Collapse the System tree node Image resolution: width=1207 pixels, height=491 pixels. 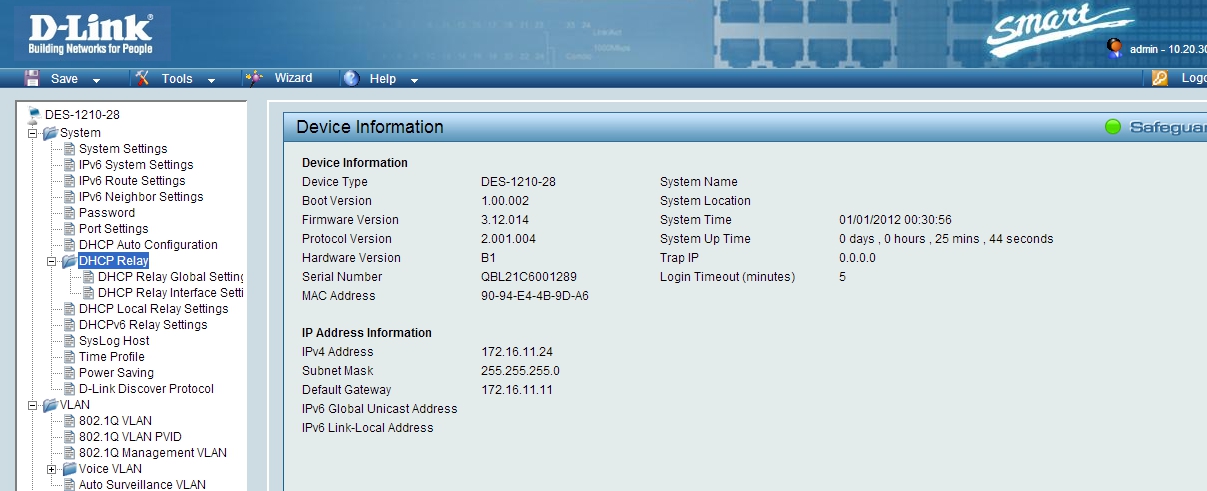33,132
